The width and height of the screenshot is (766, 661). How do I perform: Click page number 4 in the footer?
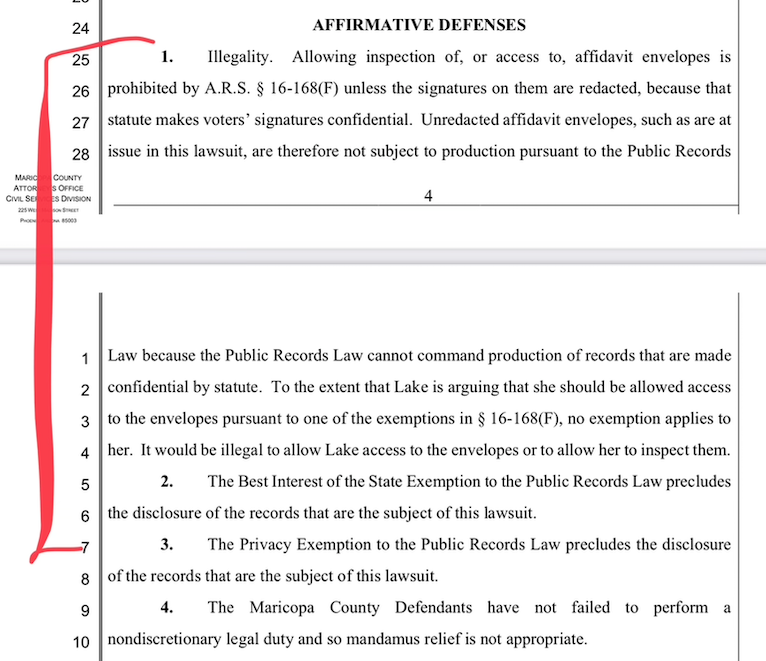428,196
